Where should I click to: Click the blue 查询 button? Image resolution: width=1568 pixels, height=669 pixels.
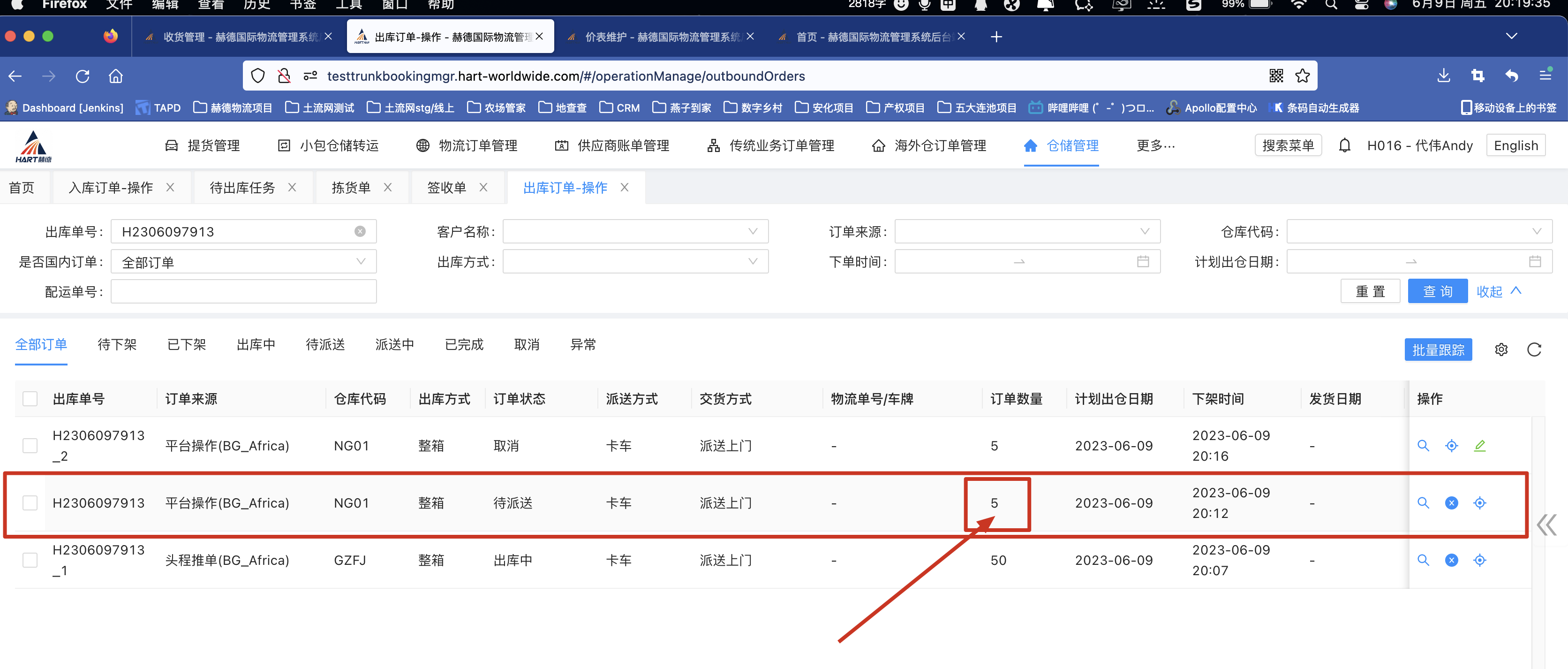point(1437,291)
